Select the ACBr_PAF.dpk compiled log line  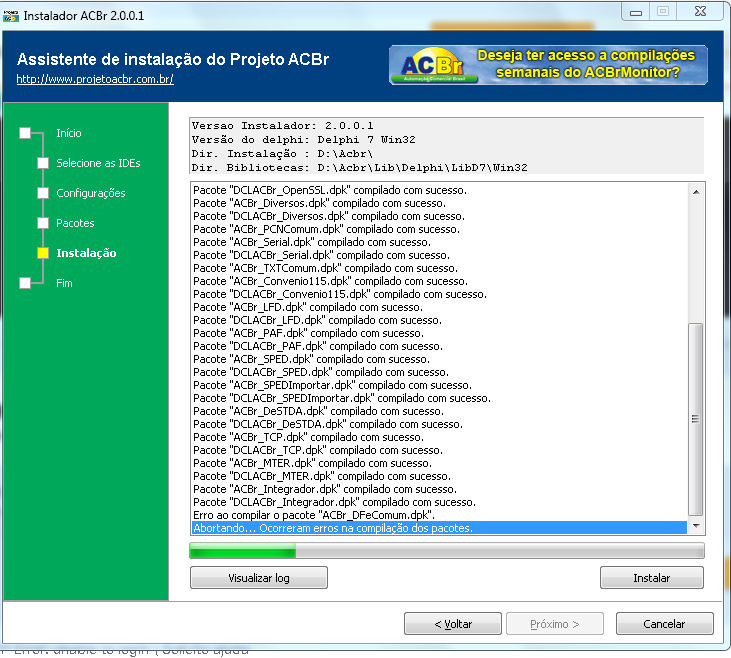coord(439,333)
